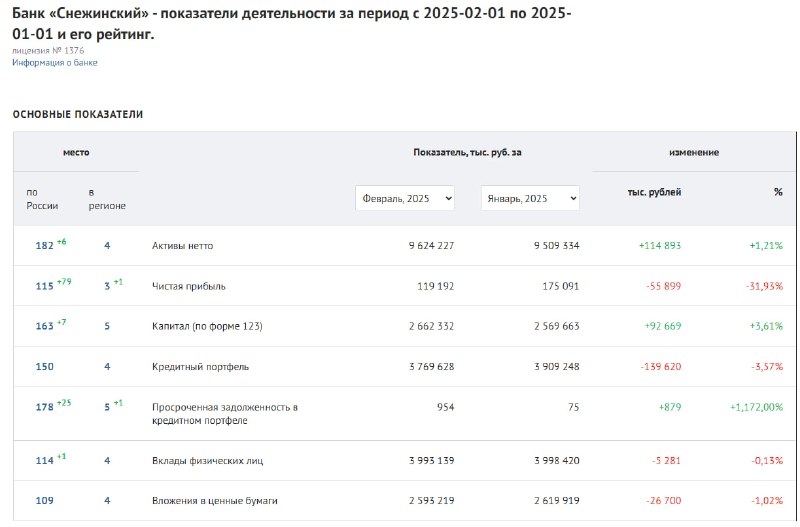Click rank 109 in Вложения в ценные бумаги row
The height and width of the screenshot is (527, 800).
[44, 500]
